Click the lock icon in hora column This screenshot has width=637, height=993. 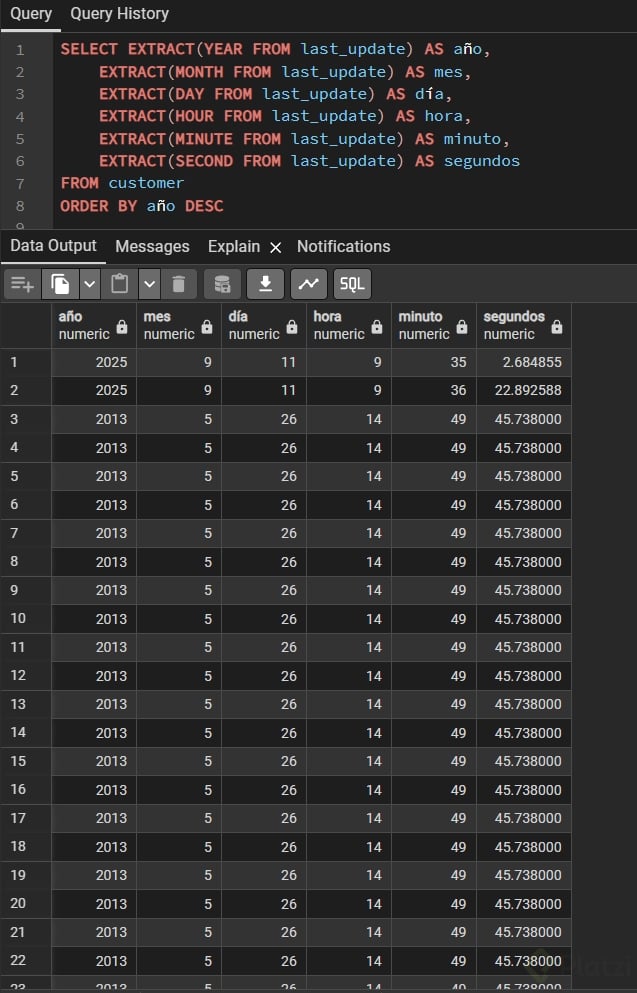(x=377, y=327)
